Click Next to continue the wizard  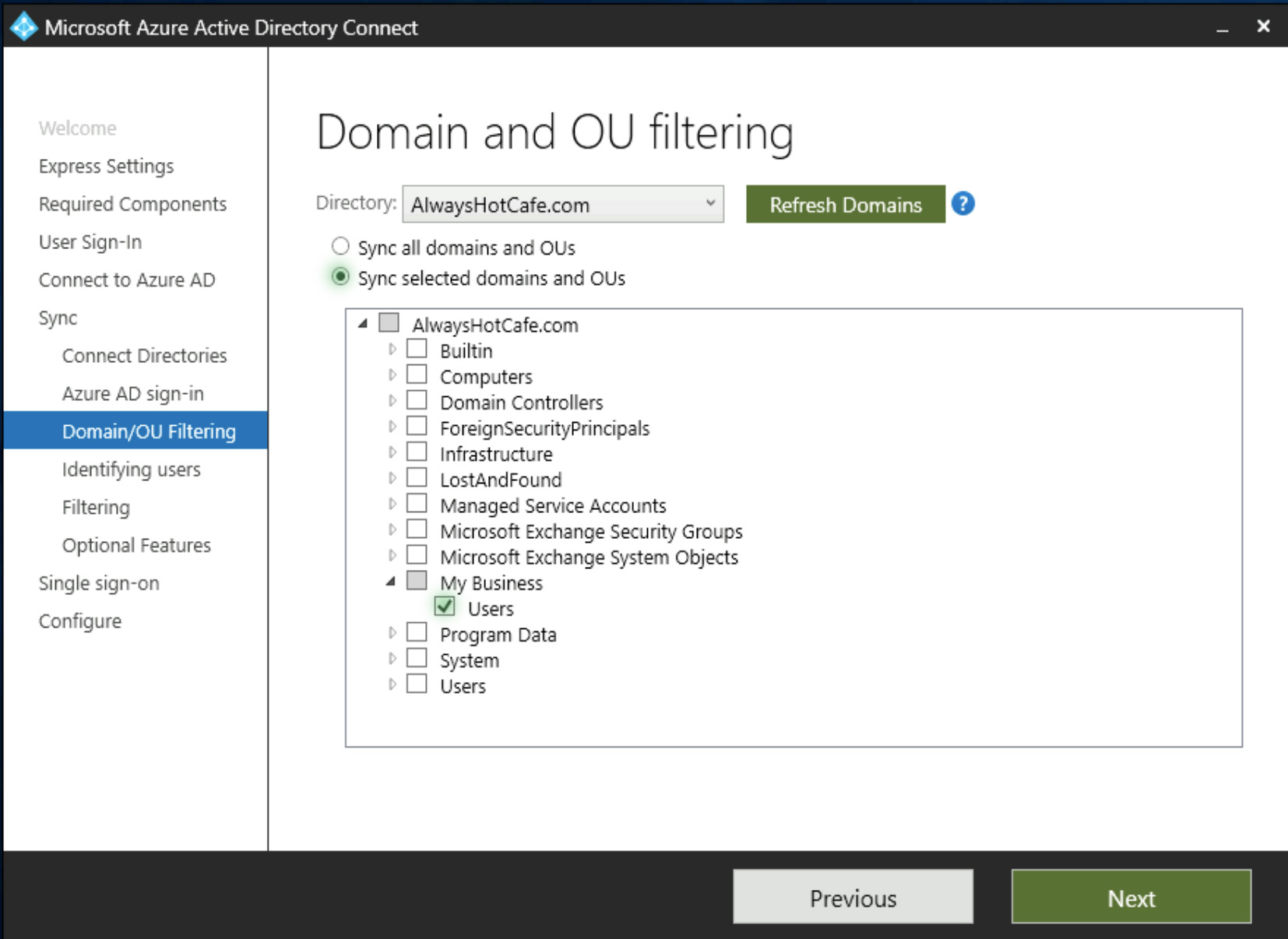[x=1130, y=897]
